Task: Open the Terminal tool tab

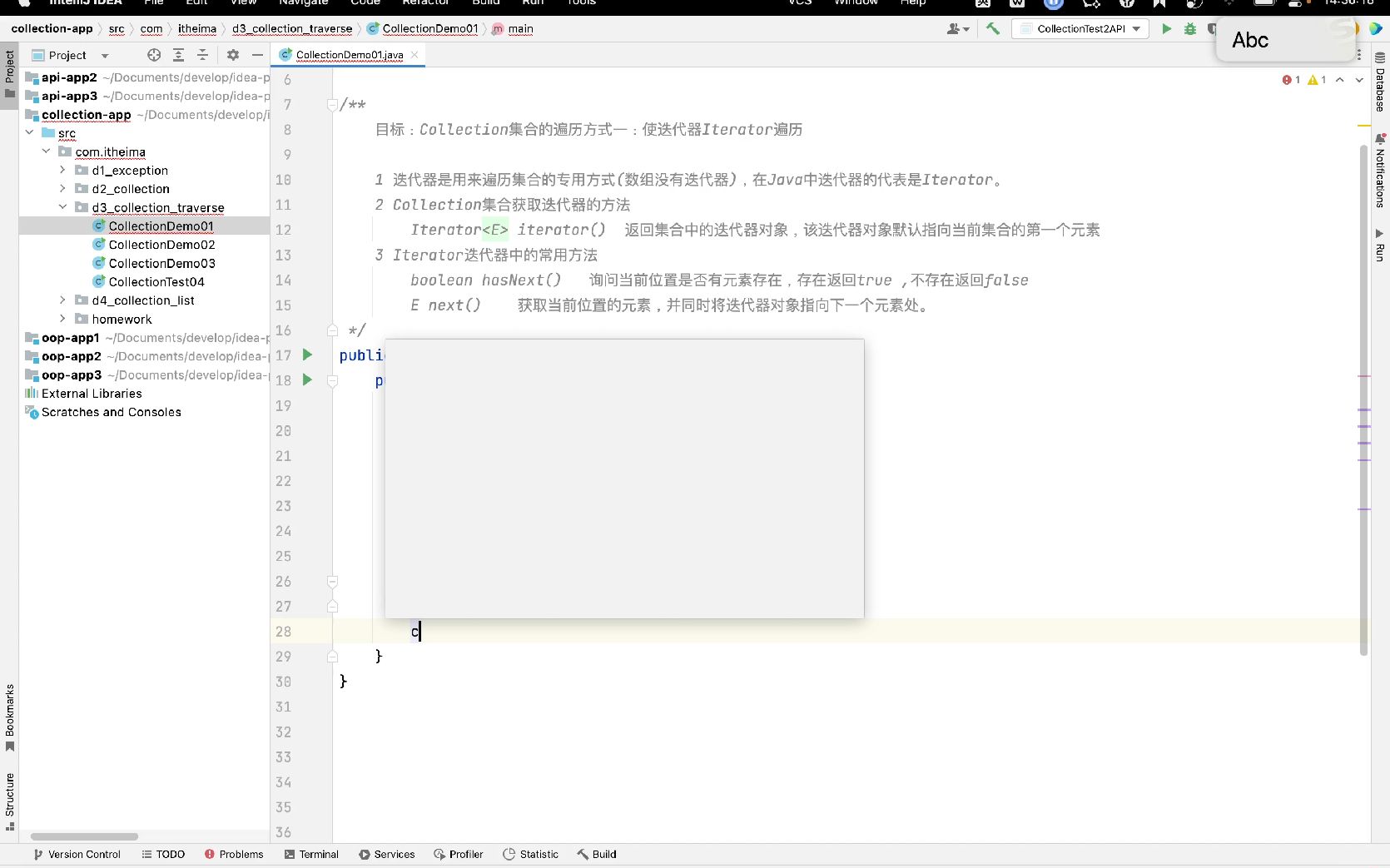Action: click(311, 855)
